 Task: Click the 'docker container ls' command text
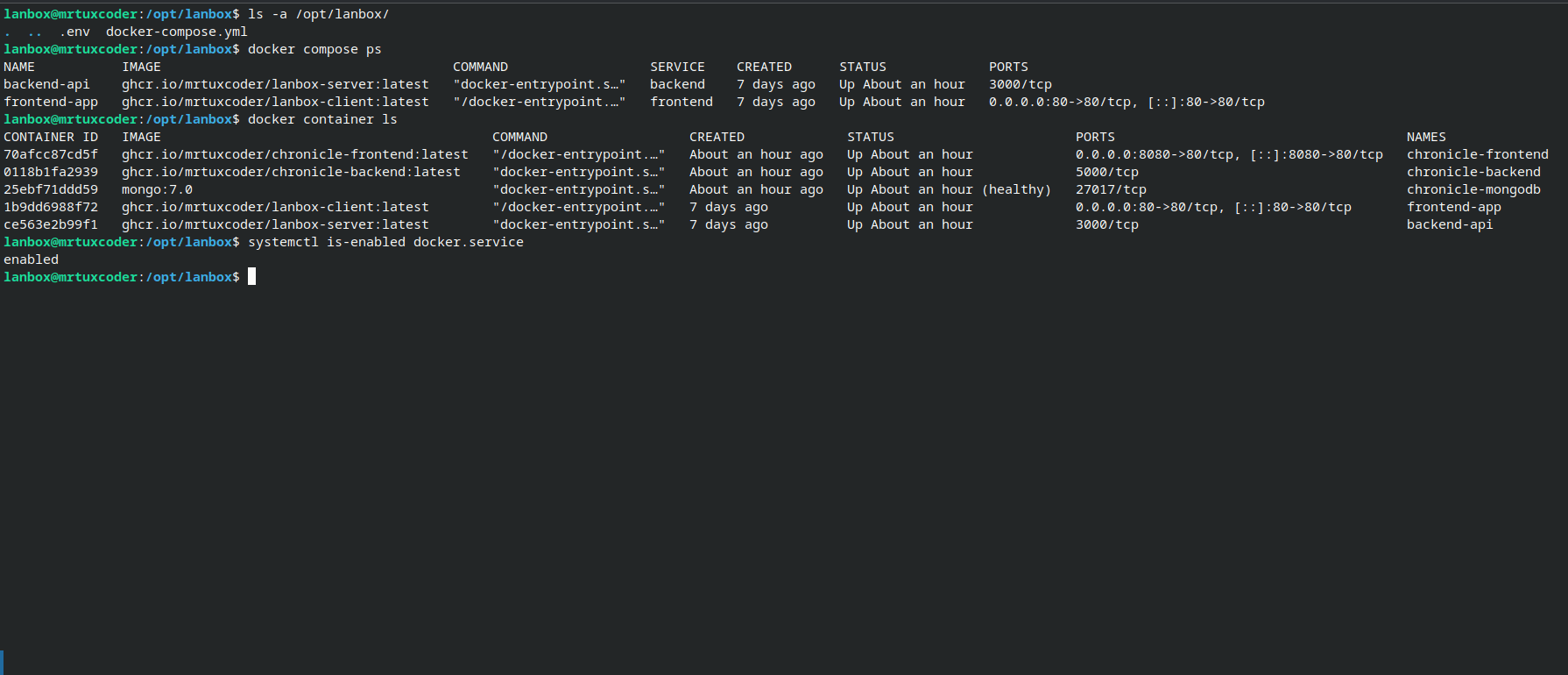pyautogui.click(x=322, y=119)
